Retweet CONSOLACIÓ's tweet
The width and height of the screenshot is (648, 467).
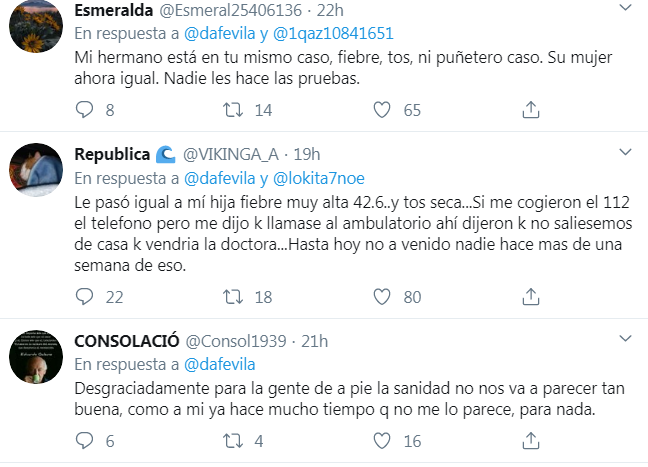pyautogui.click(x=232, y=441)
